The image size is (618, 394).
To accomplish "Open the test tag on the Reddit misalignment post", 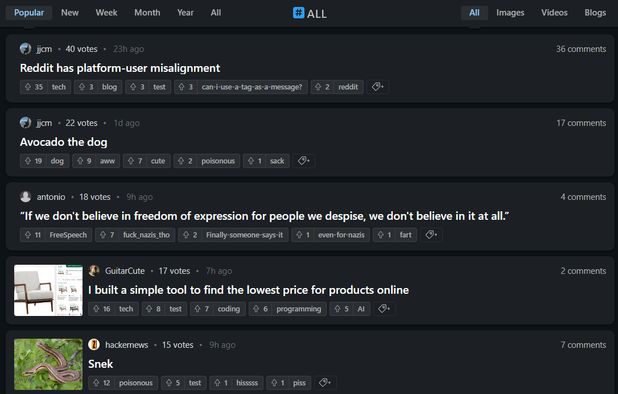I will point(159,87).
